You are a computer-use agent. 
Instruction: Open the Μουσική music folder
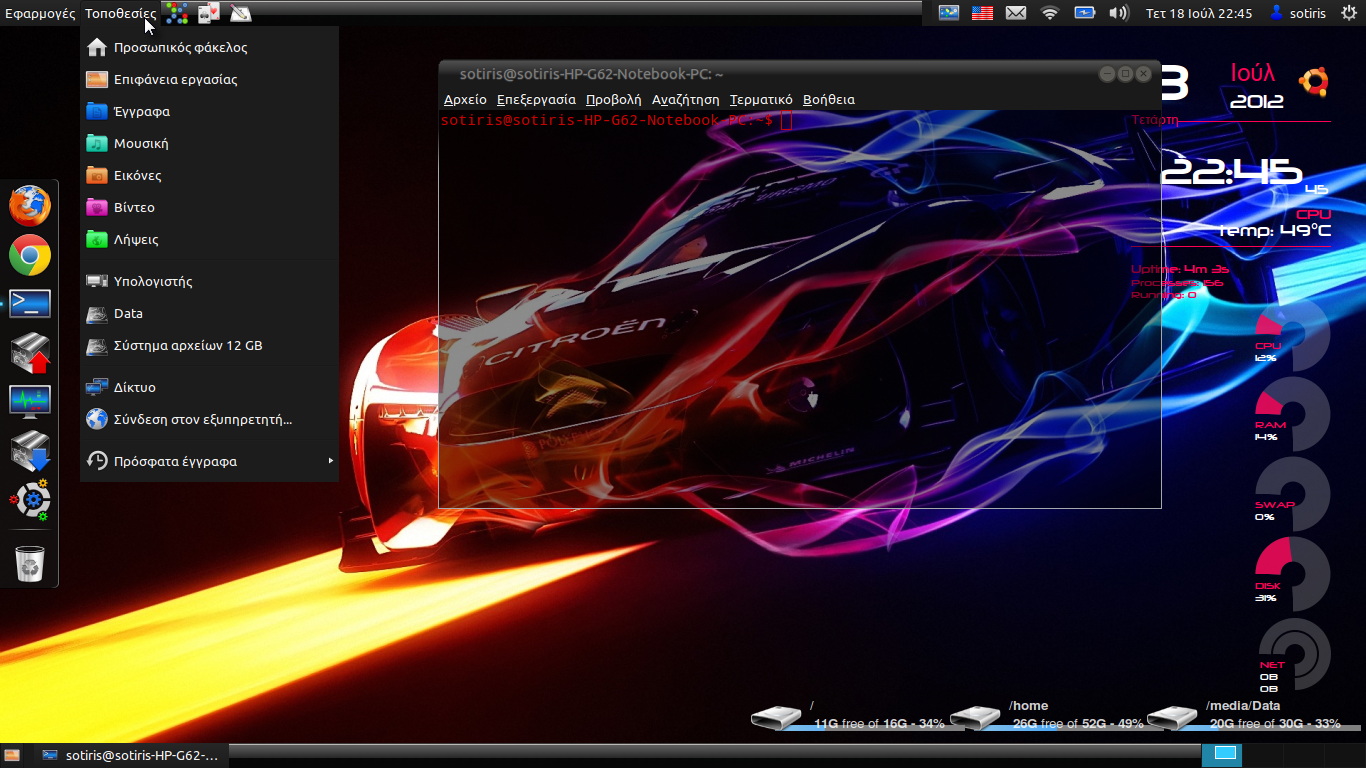[x=209, y=143]
